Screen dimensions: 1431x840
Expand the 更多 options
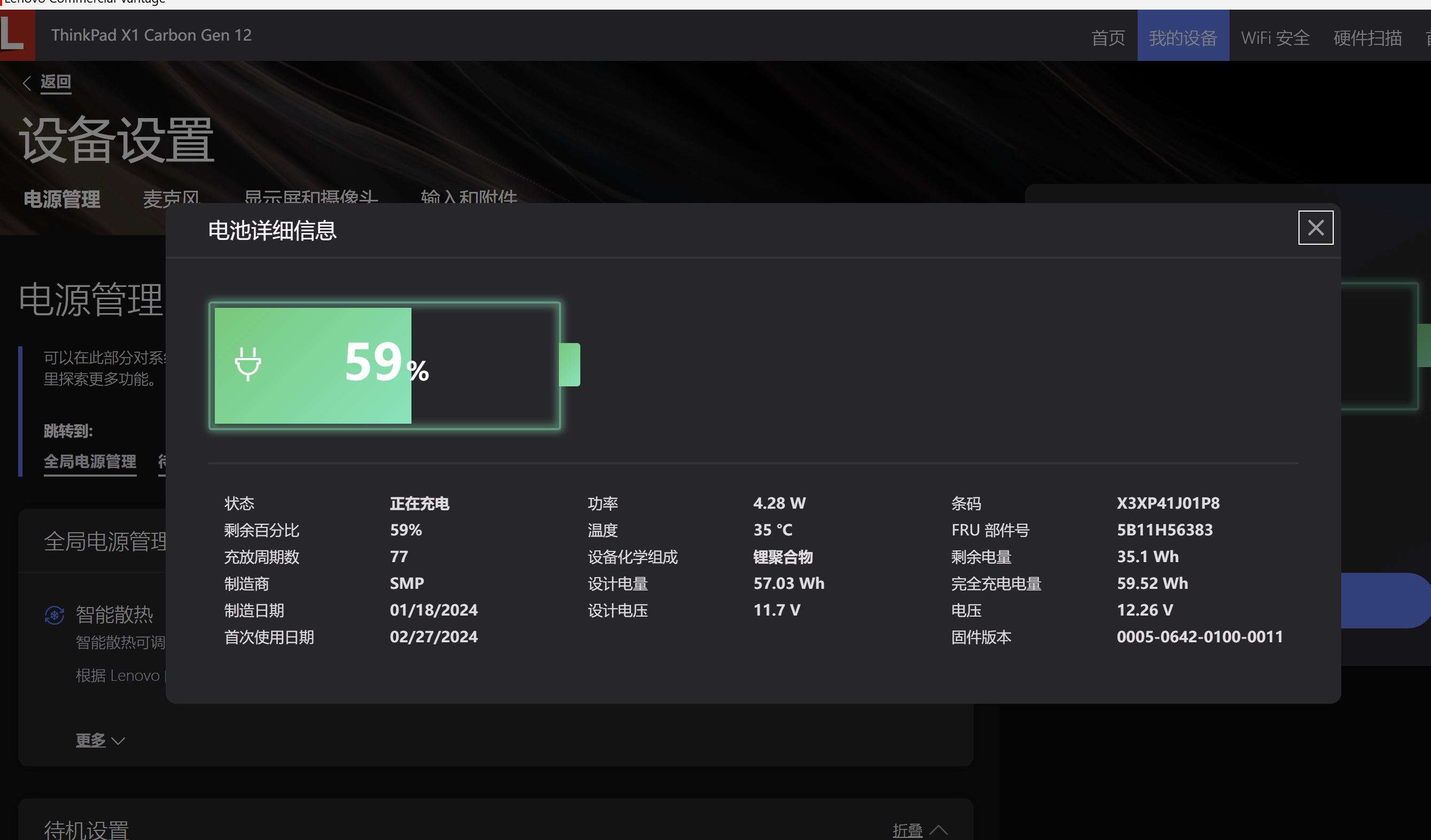(100, 740)
